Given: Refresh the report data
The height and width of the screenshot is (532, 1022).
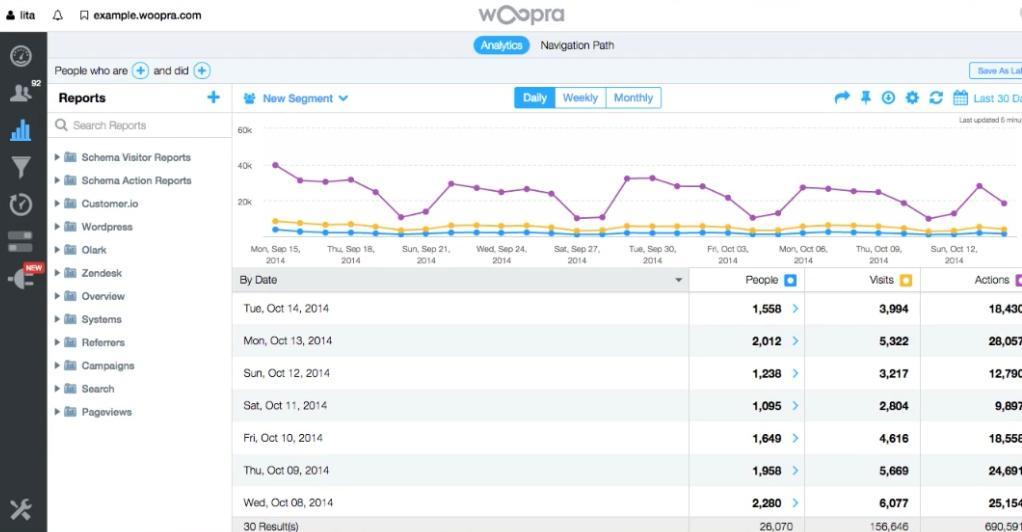Looking at the screenshot, I should (x=936, y=98).
